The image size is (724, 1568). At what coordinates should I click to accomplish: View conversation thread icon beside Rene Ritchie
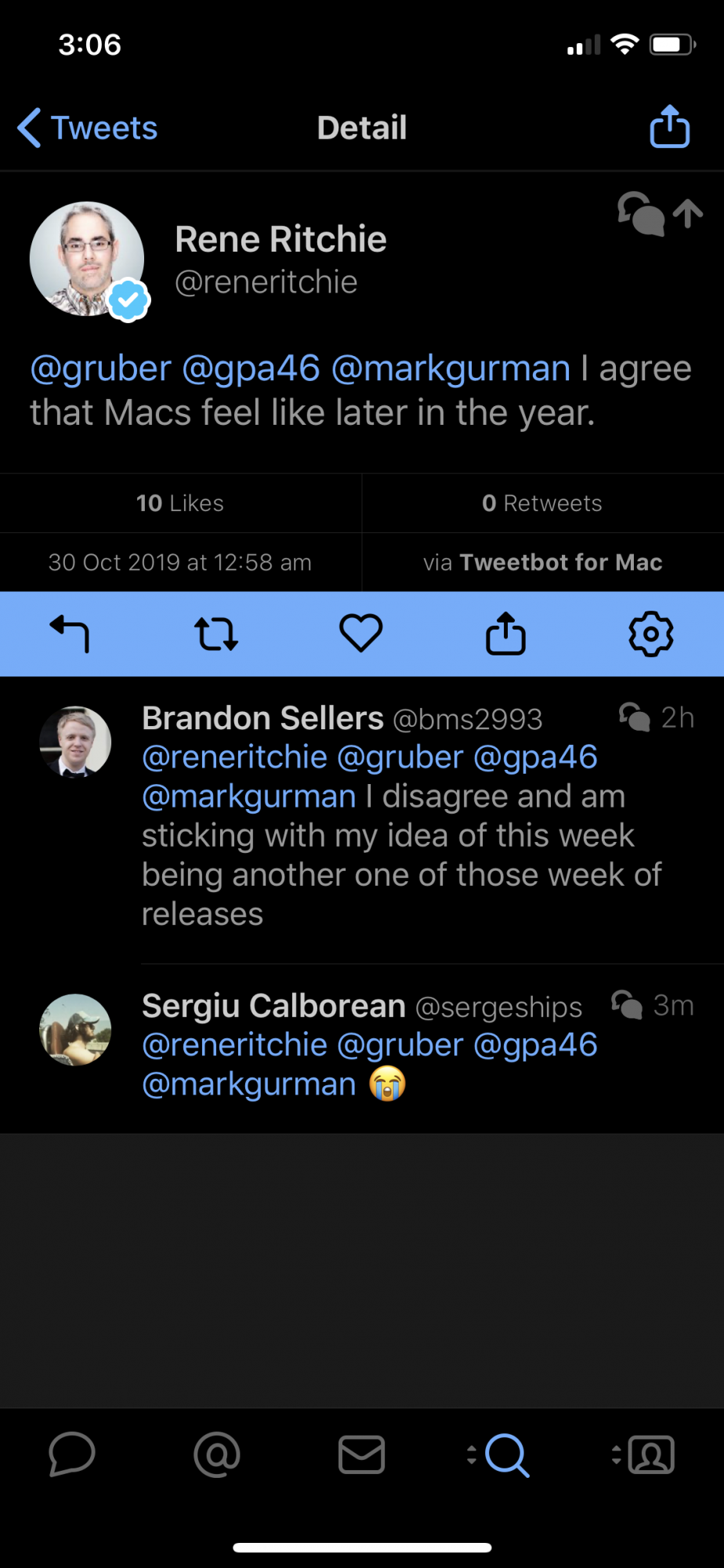pyautogui.click(x=640, y=213)
